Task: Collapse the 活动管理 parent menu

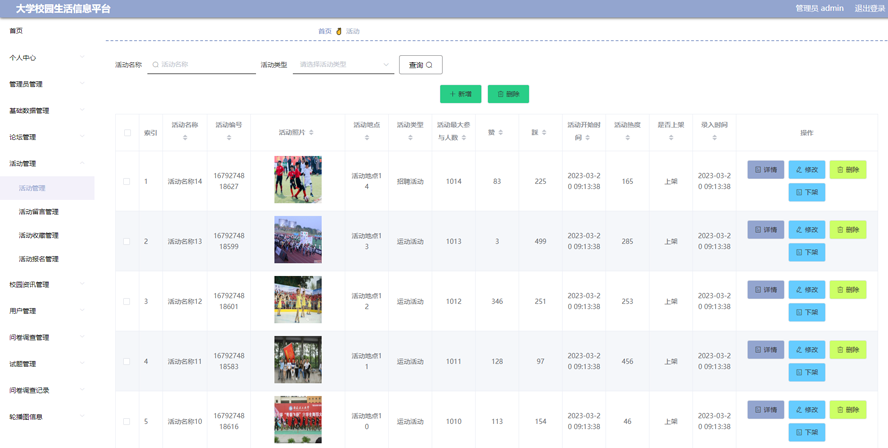Action: [47, 163]
